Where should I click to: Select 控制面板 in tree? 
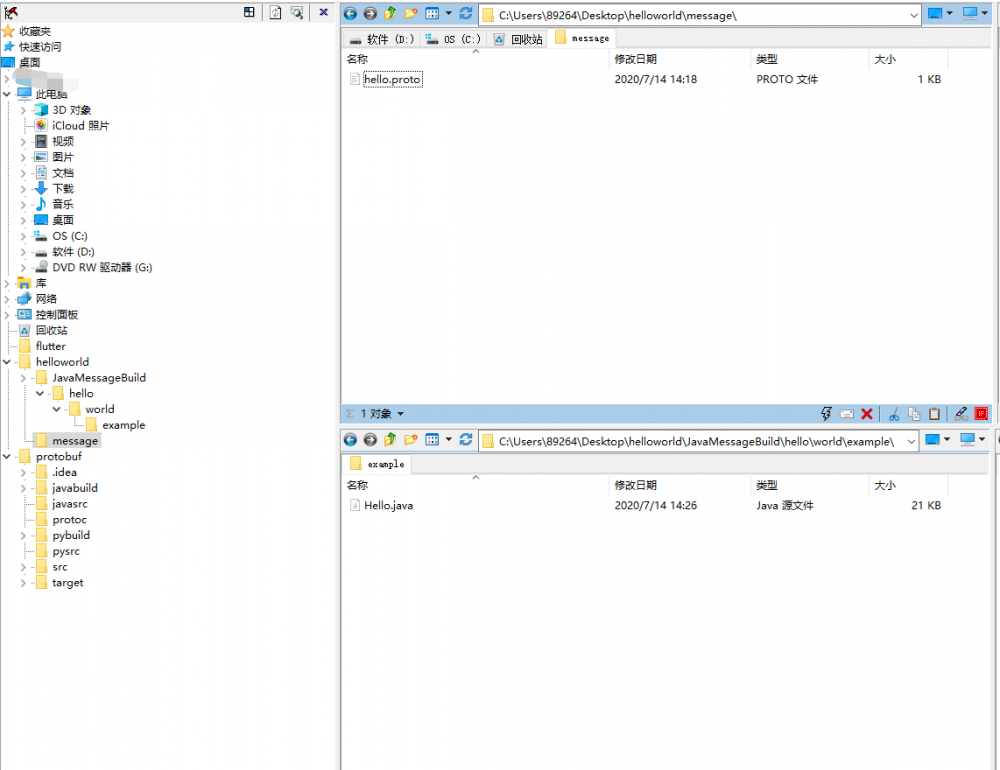tap(57, 315)
